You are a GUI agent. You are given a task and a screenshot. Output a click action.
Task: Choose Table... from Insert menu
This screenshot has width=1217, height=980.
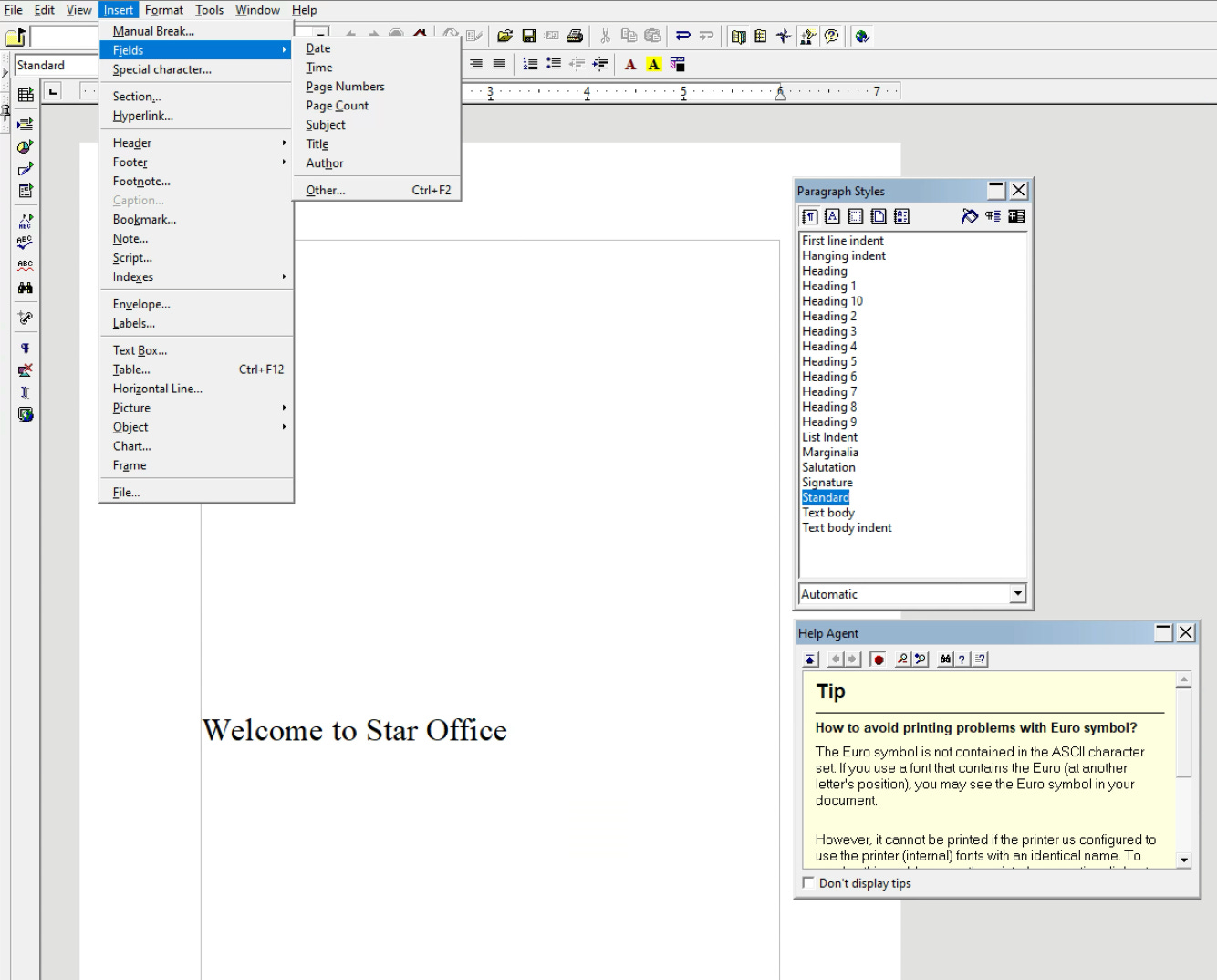pos(196,370)
